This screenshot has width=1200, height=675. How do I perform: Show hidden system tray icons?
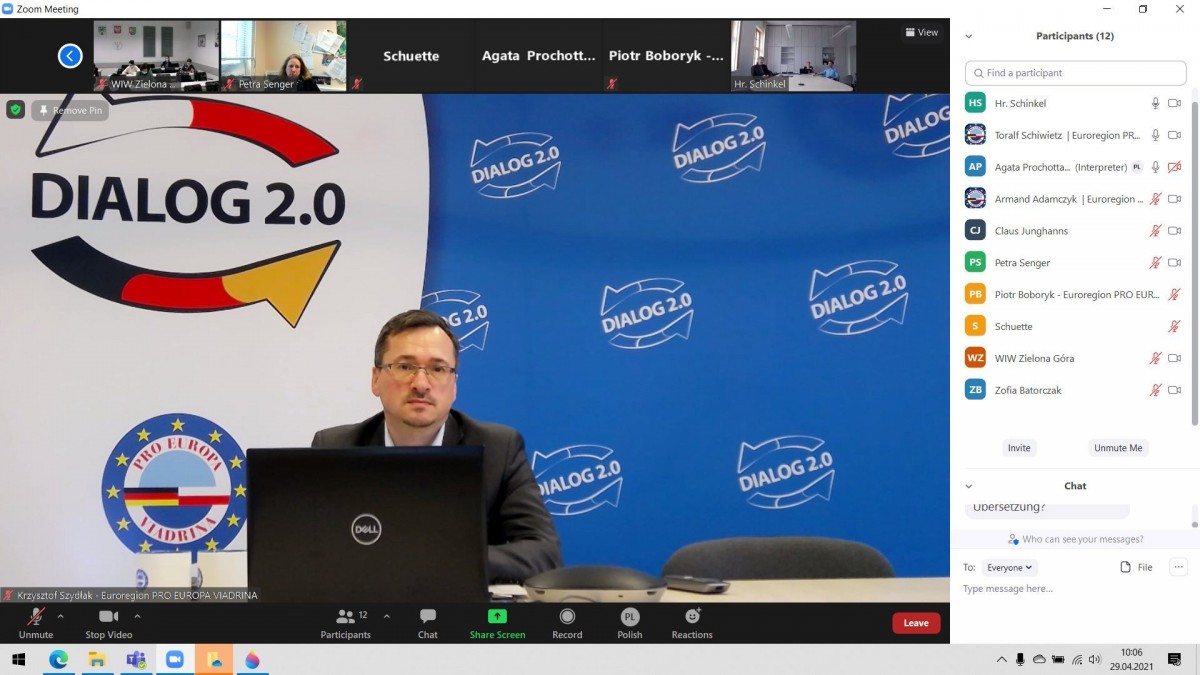[1001, 660]
